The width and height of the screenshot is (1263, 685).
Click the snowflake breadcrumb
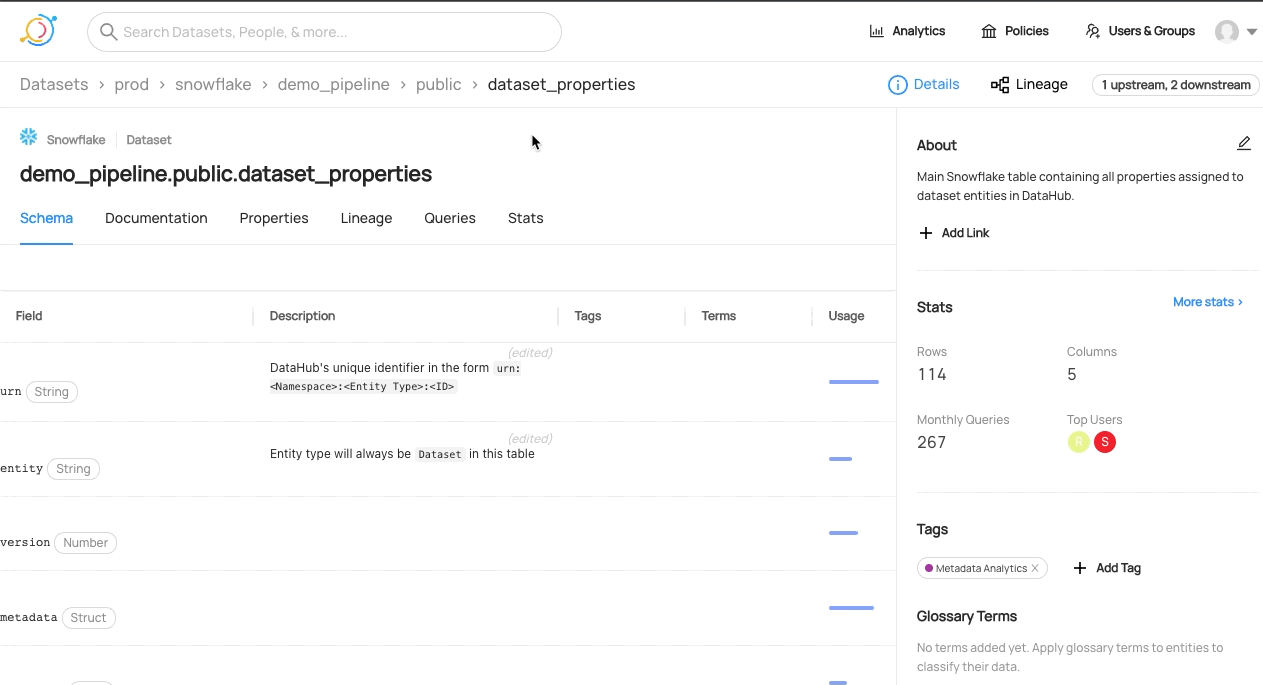click(213, 85)
